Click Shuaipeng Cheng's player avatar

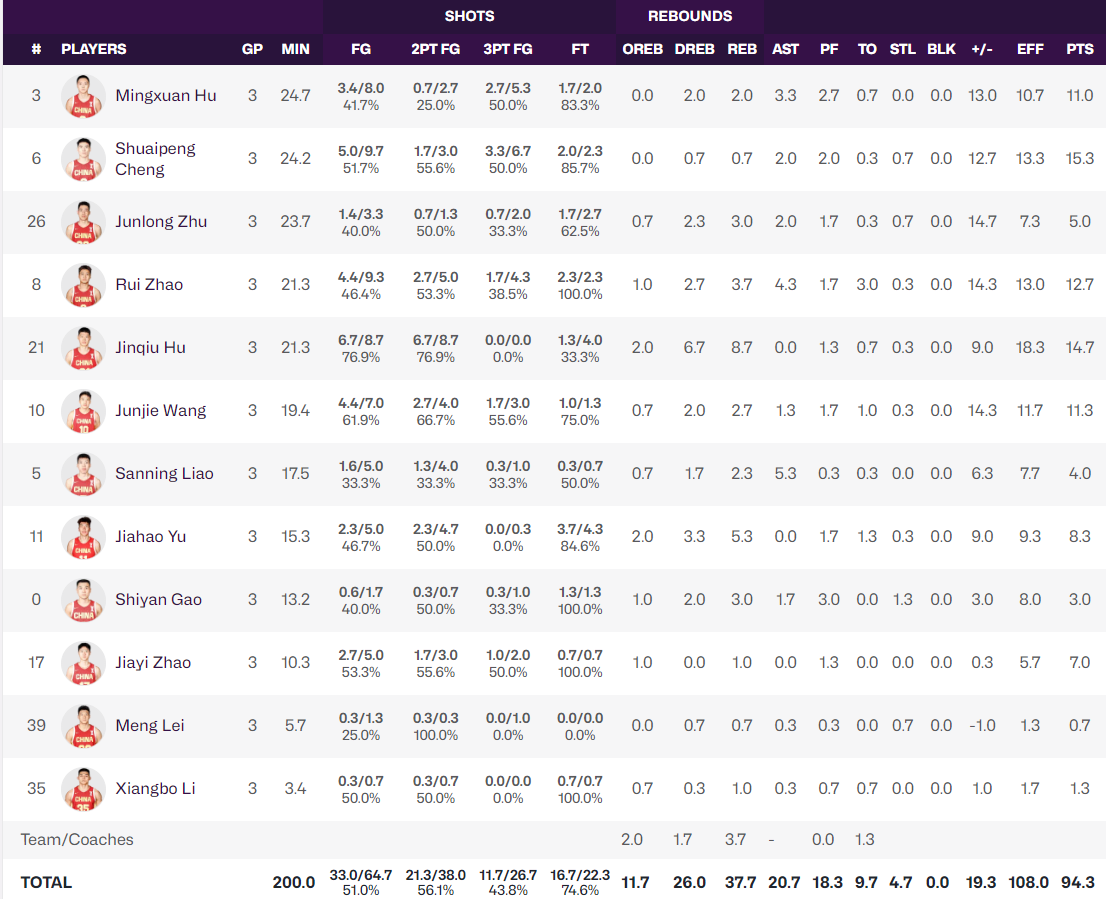(x=83, y=159)
